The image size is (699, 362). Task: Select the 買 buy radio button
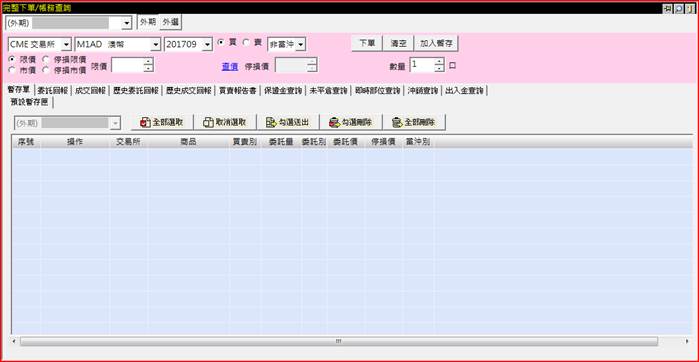pyautogui.click(x=220, y=42)
